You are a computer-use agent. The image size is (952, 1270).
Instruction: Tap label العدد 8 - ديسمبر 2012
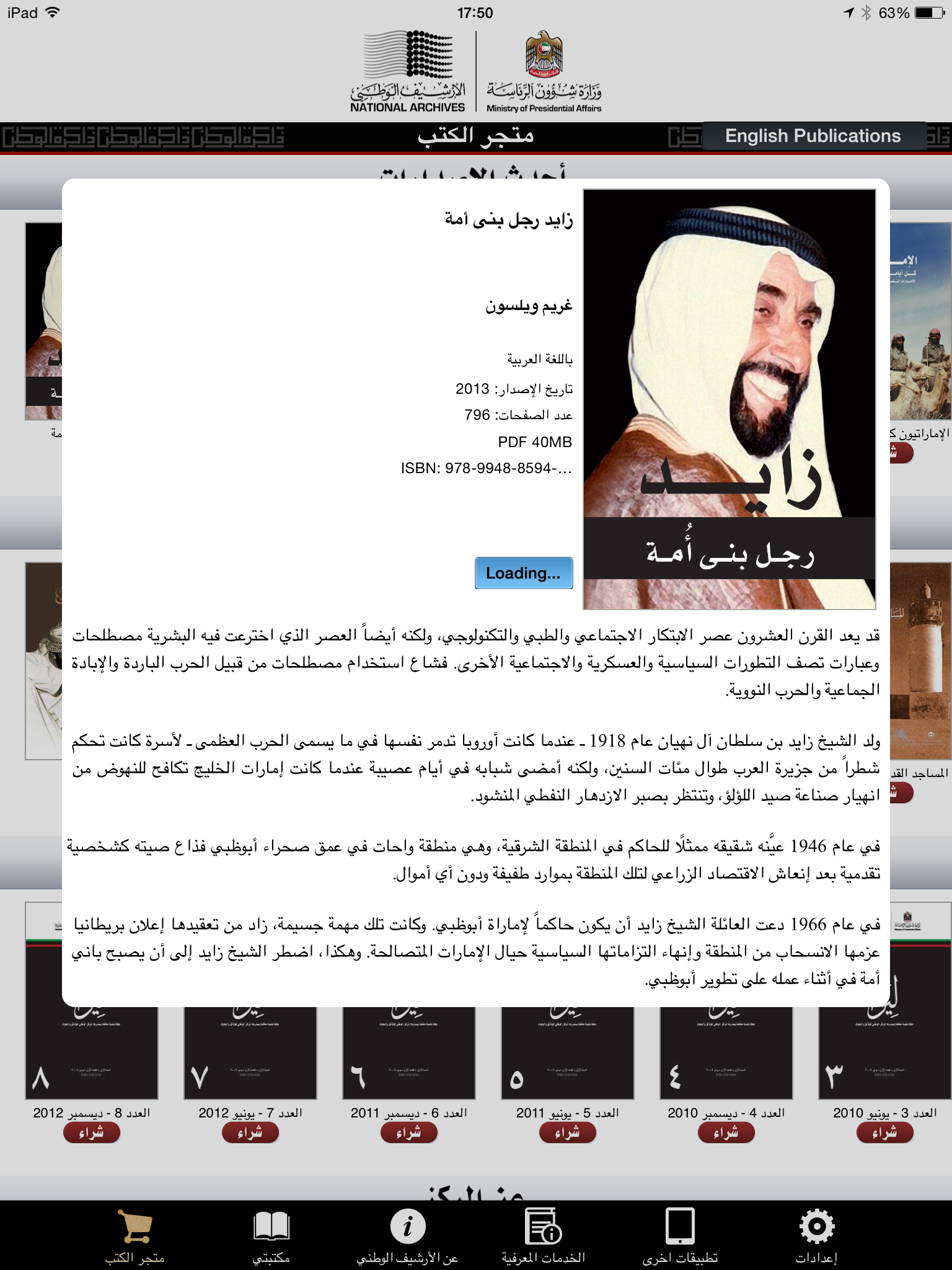92,1112
